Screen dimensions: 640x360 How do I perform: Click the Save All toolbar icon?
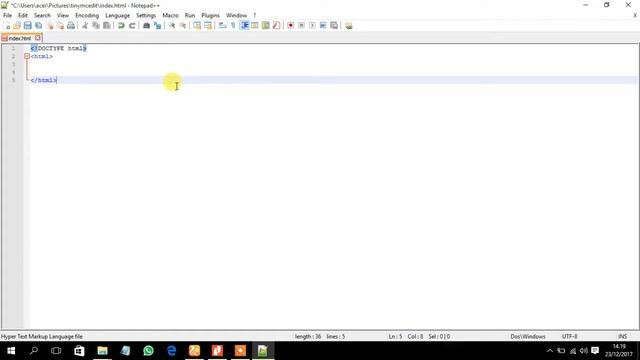pyautogui.click(x=38, y=26)
